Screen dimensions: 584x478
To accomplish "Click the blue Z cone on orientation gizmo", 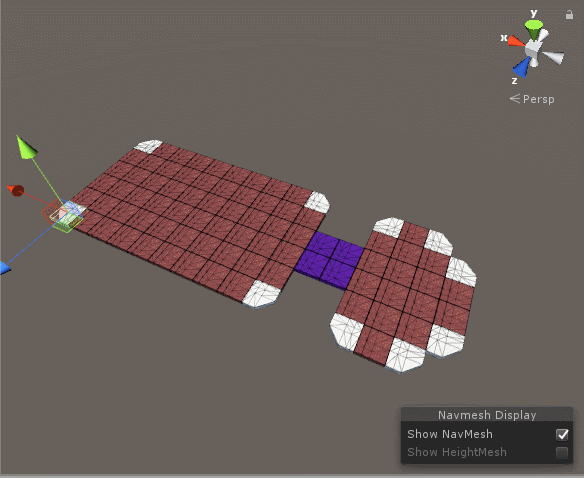I will (521, 68).
